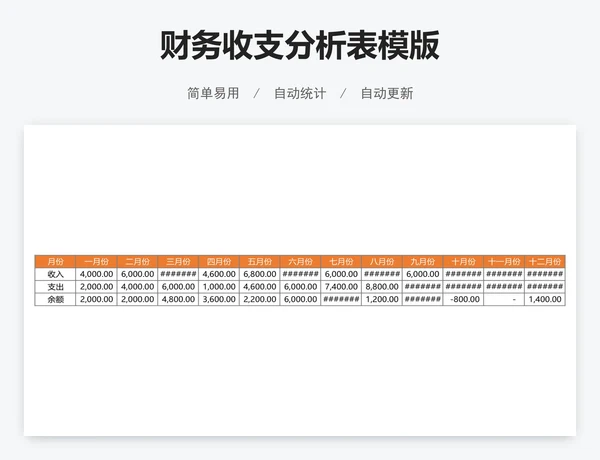The height and width of the screenshot is (460, 600).
Task: Click 收入 value 6,800.00 under 五月份
Action: click(x=260, y=274)
